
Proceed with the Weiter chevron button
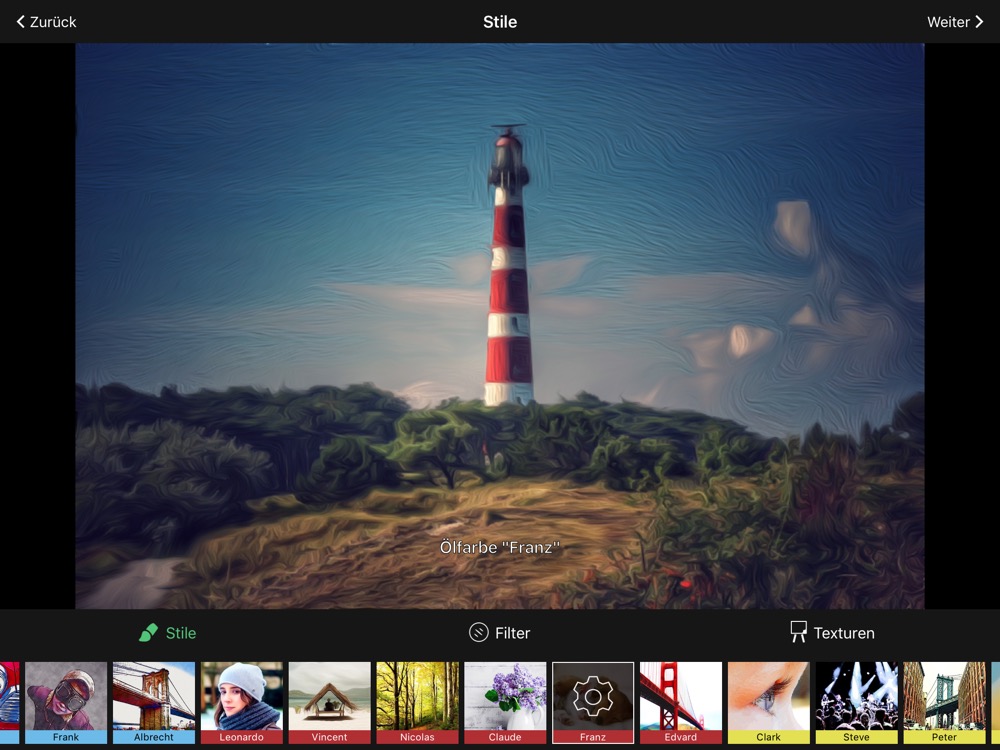click(978, 22)
